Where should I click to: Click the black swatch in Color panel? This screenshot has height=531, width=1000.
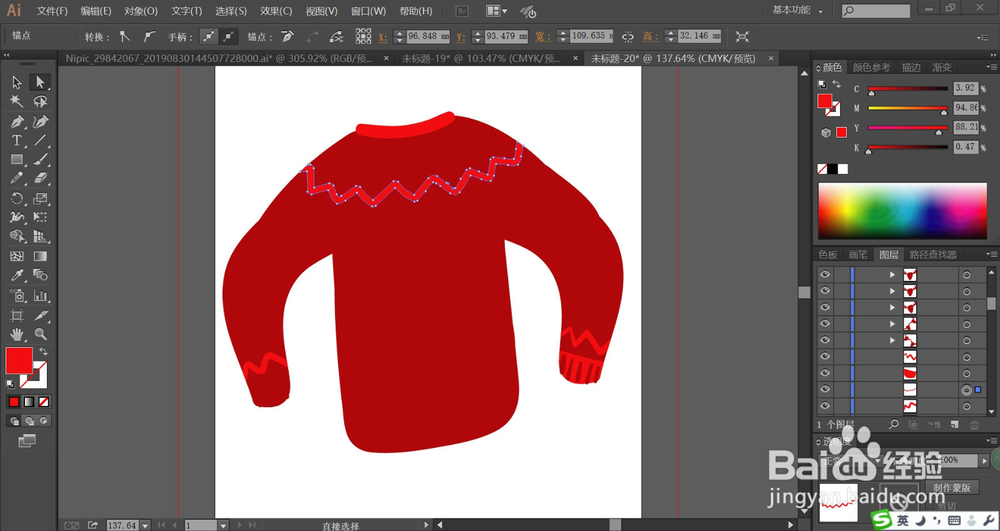point(832,169)
